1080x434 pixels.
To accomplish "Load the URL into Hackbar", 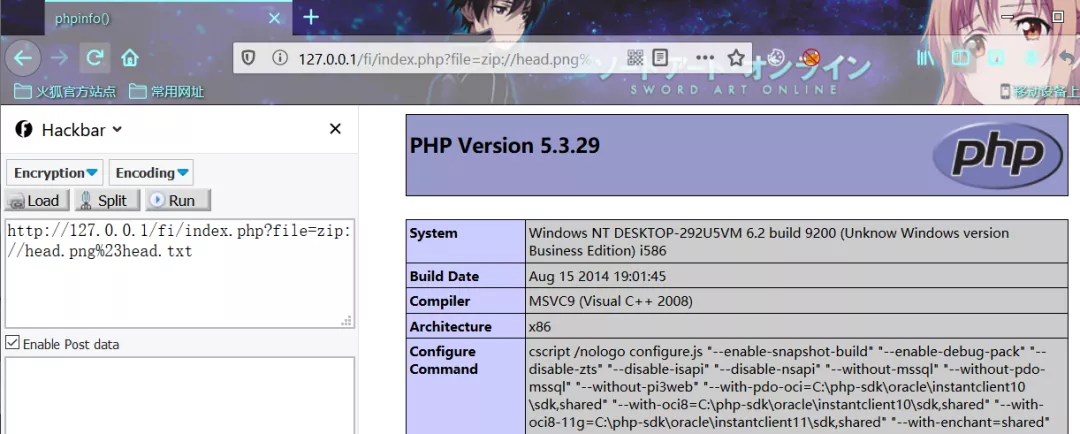I will click(x=37, y=200).
